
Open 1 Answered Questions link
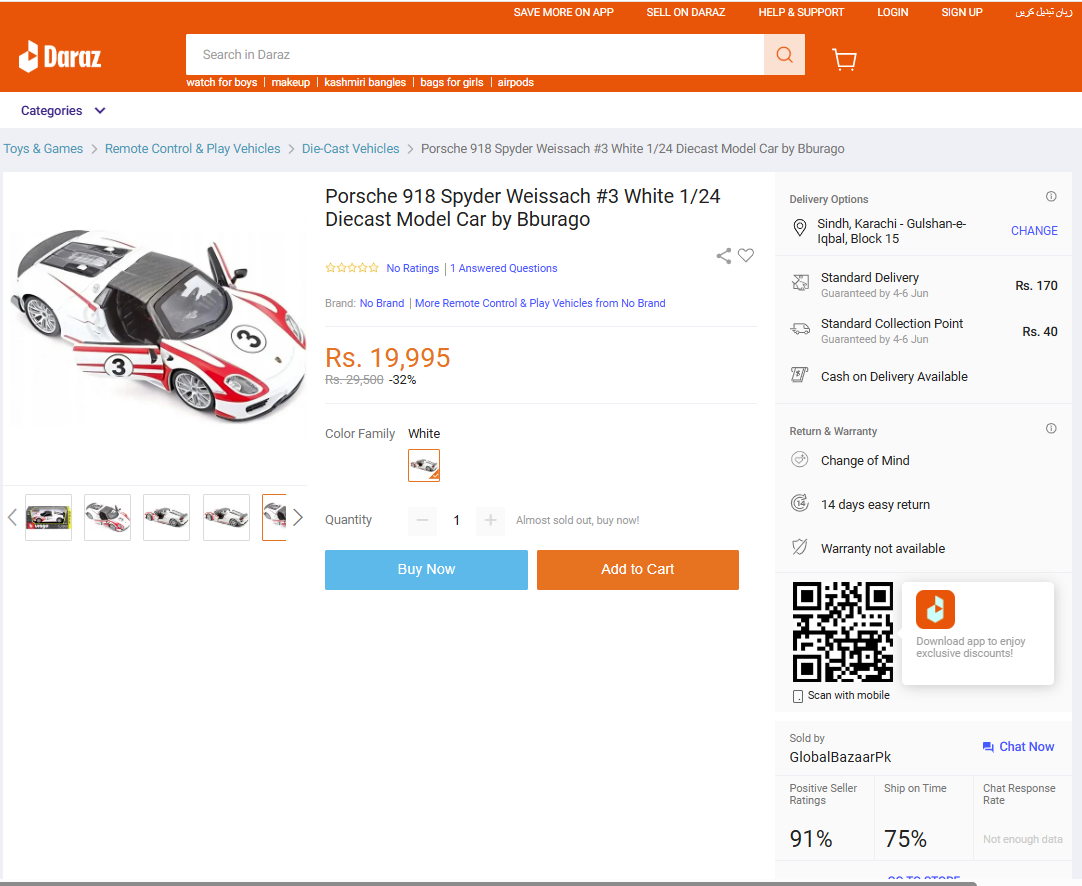point(504,268)
